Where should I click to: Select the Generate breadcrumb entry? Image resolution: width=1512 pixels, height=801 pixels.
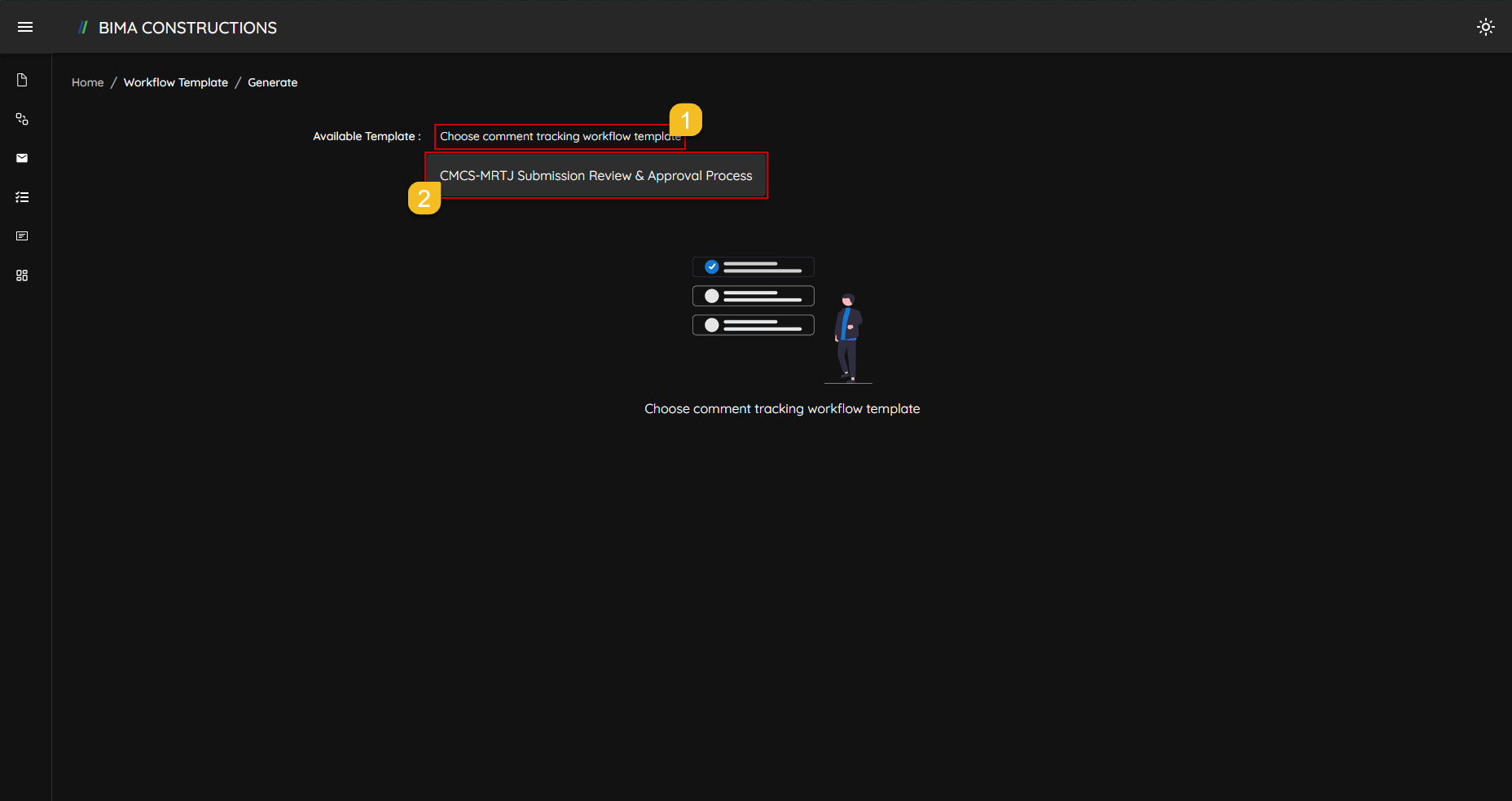[x=272, y=82]
